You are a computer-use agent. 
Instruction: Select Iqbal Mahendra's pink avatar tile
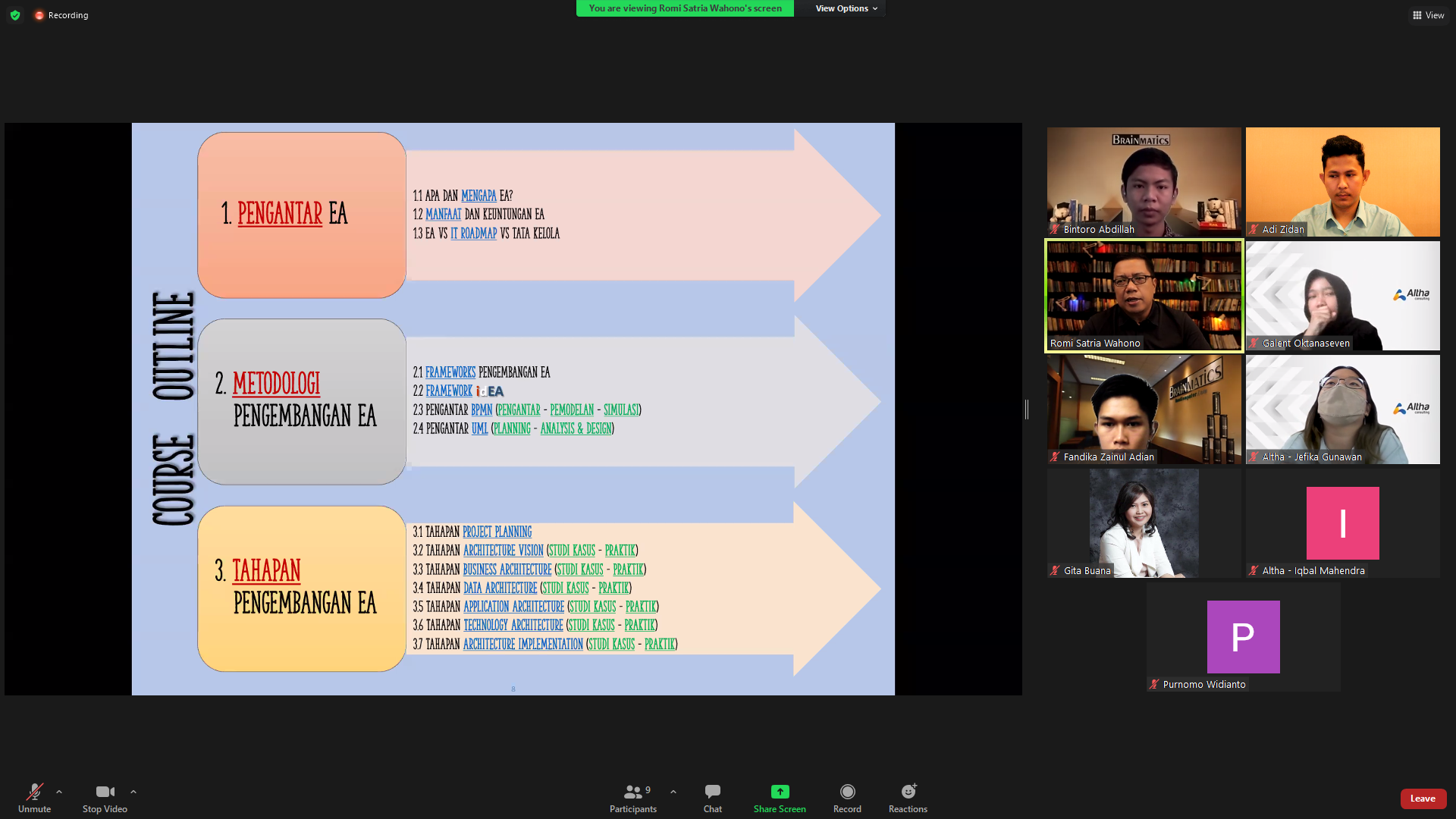coord(1342,523)
